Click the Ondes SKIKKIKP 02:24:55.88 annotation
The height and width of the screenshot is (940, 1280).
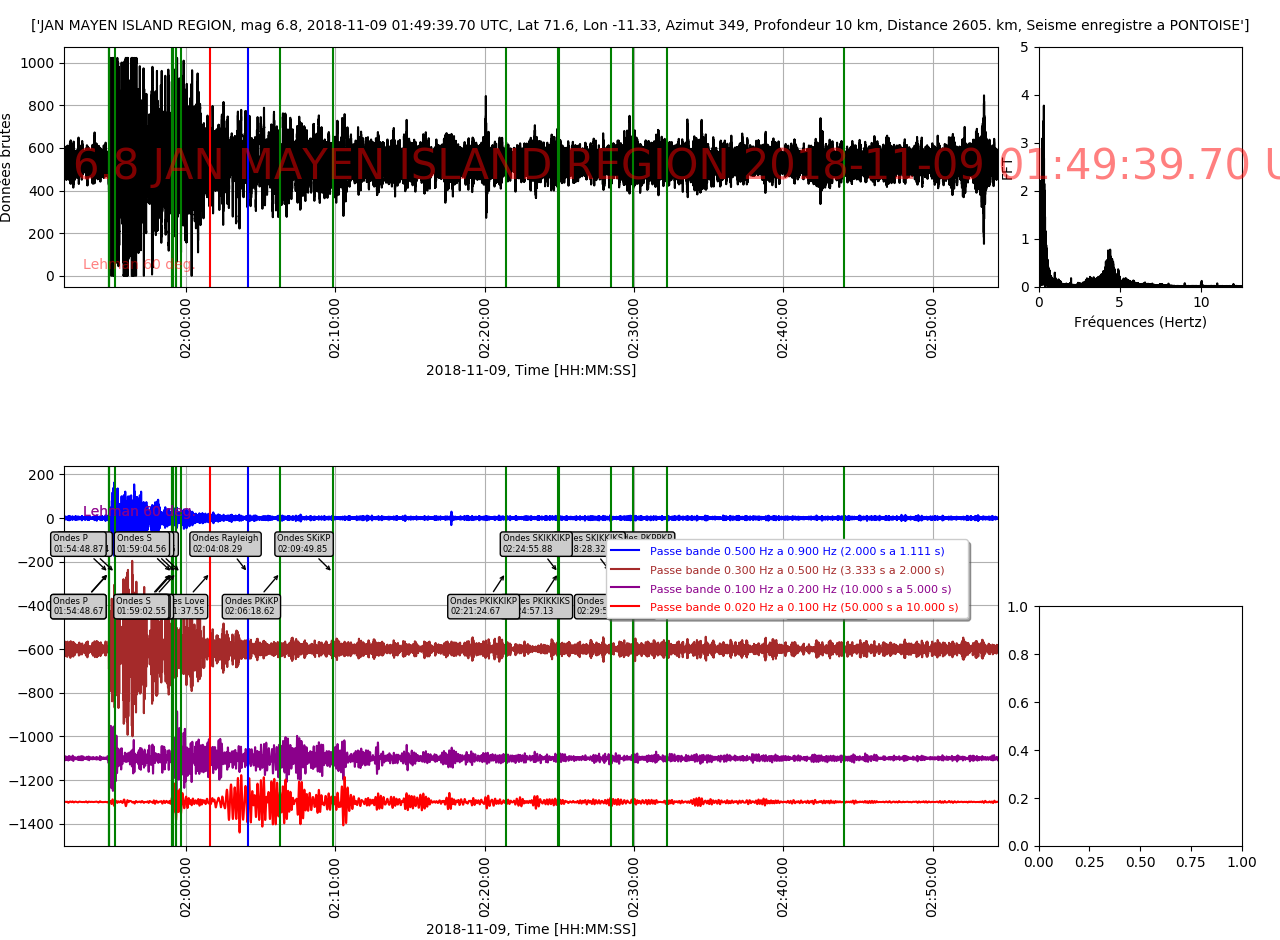536,543
